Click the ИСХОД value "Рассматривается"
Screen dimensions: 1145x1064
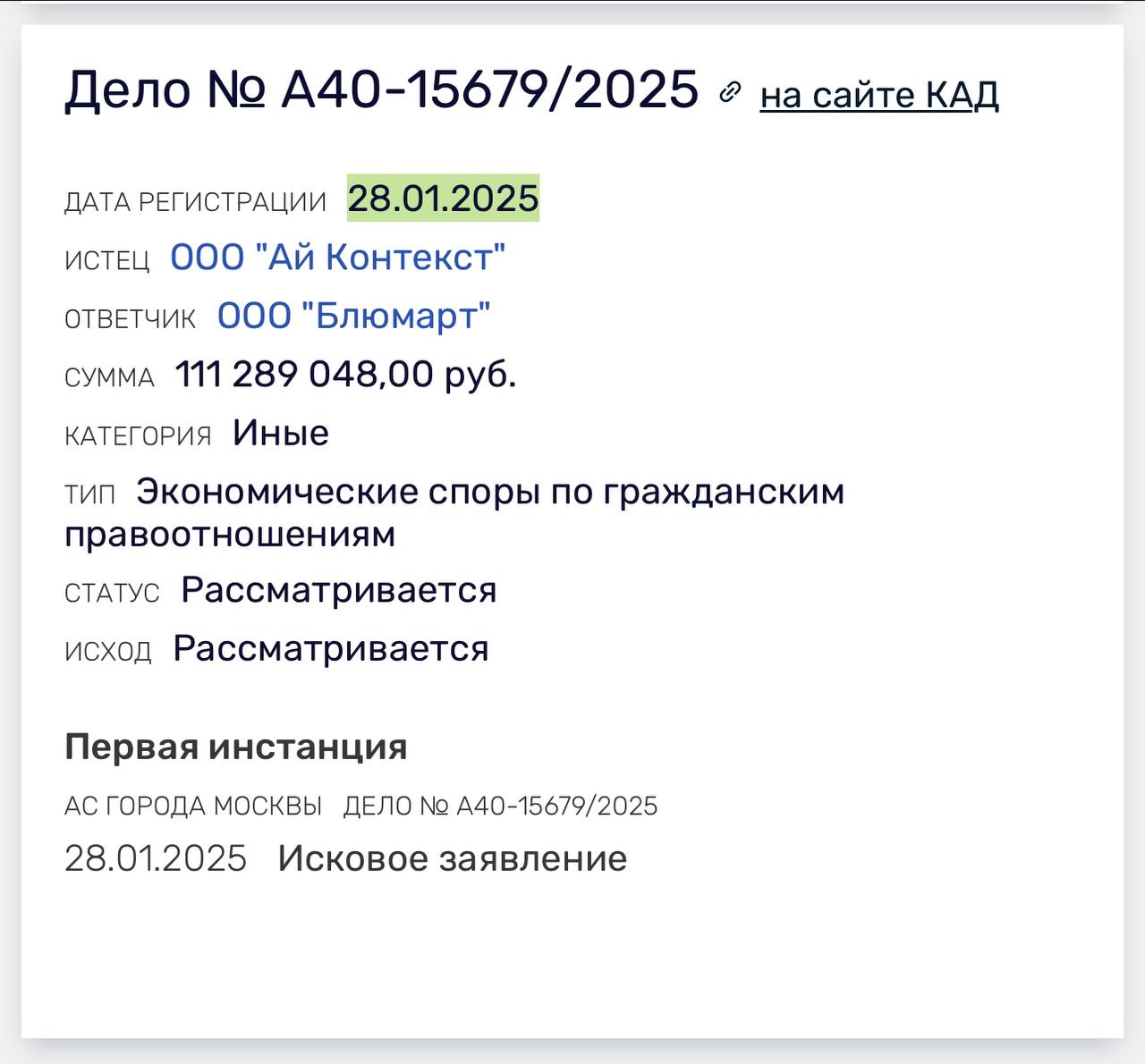pyautogui.click(x=331, y=649)
